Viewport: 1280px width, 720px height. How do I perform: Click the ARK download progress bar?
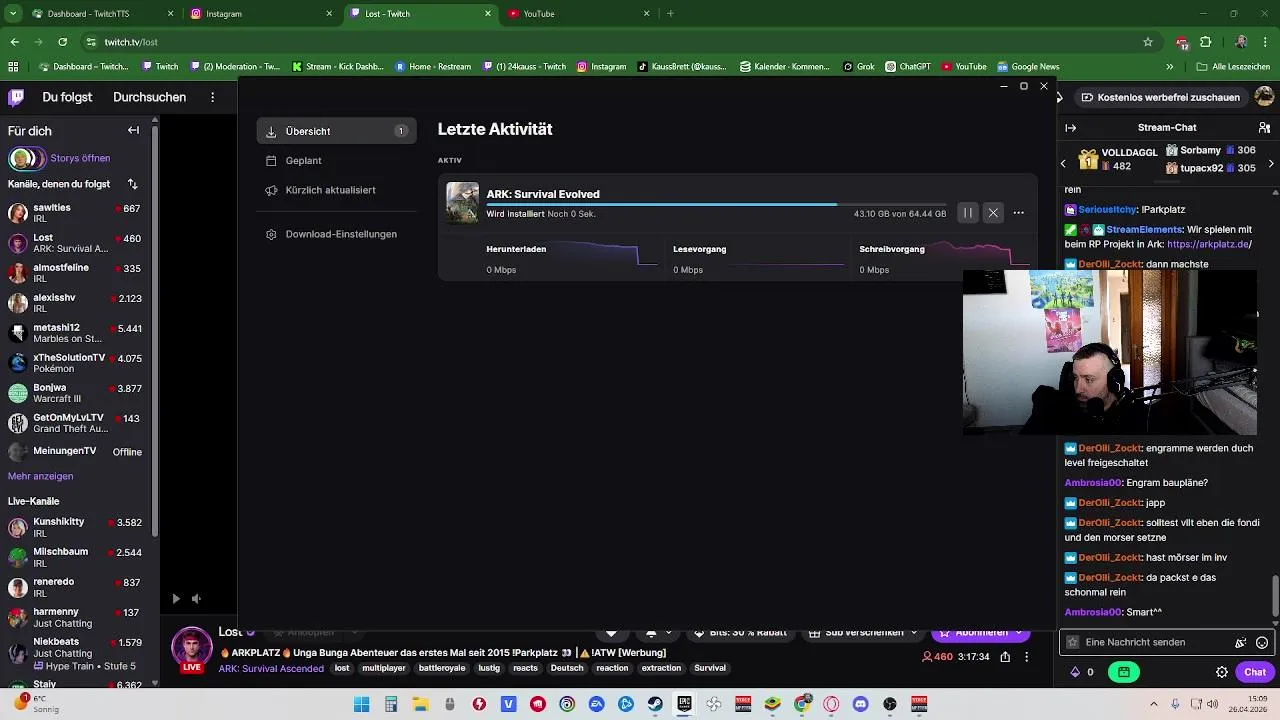click(x=716, y=204)
